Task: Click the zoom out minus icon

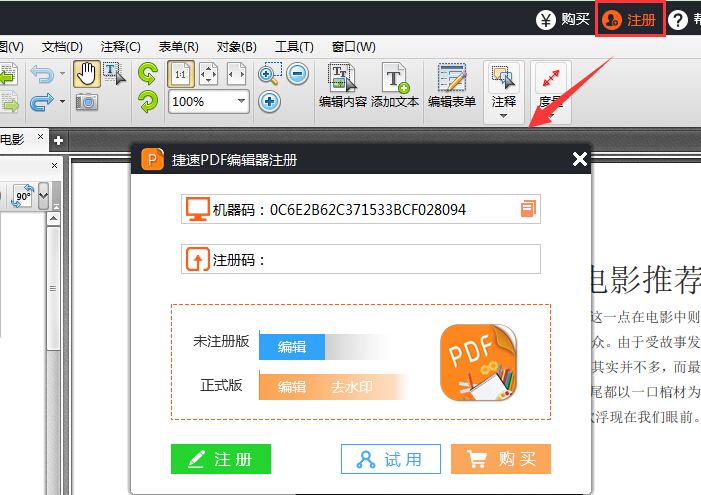Action: click(x=297, y=74)
